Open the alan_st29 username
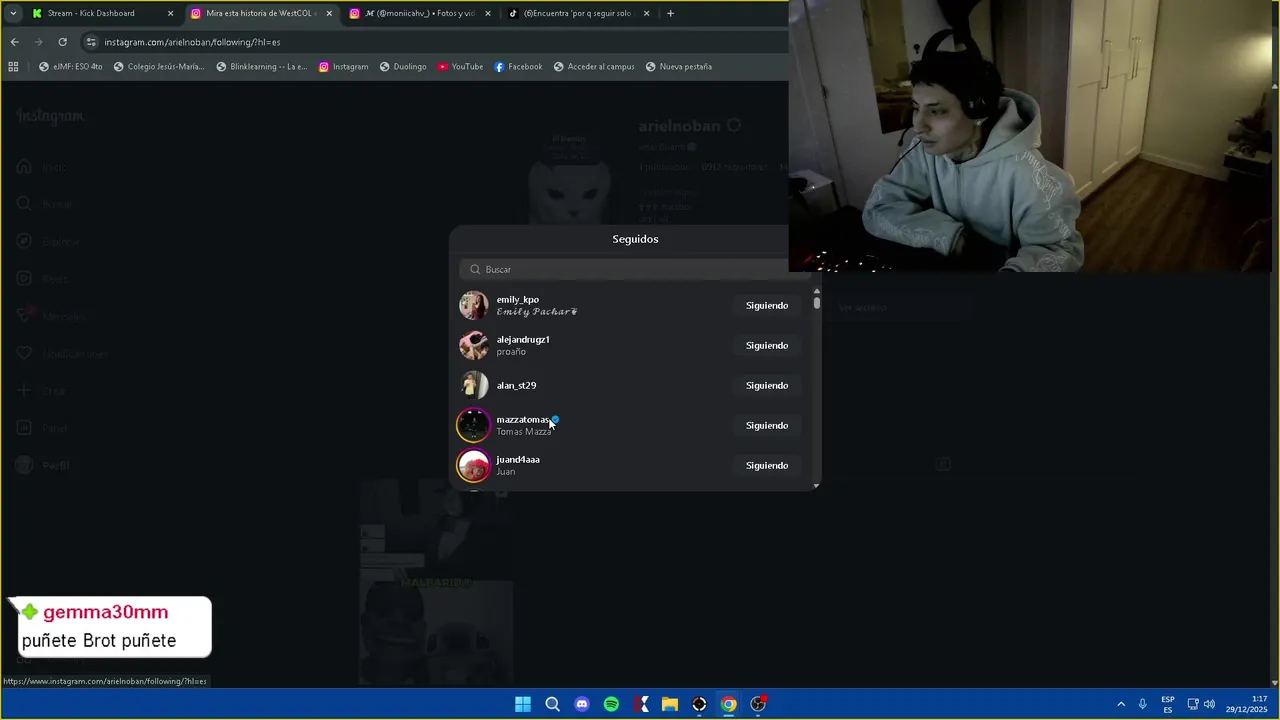Image resolution: width=1280 pixels, height=720 pixels. point(516,385)
